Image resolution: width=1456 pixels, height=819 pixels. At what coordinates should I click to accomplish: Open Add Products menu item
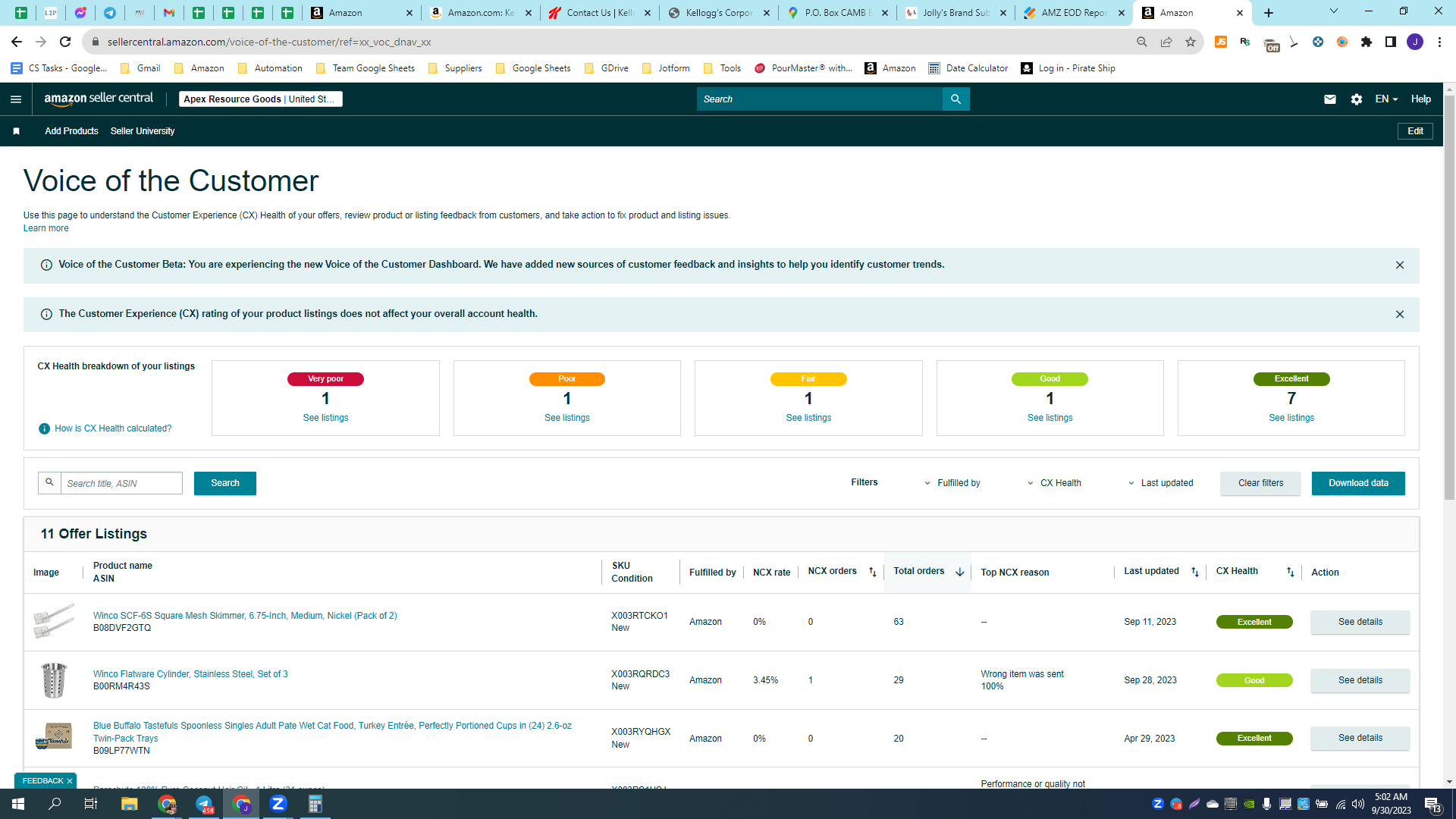[71, 131]
